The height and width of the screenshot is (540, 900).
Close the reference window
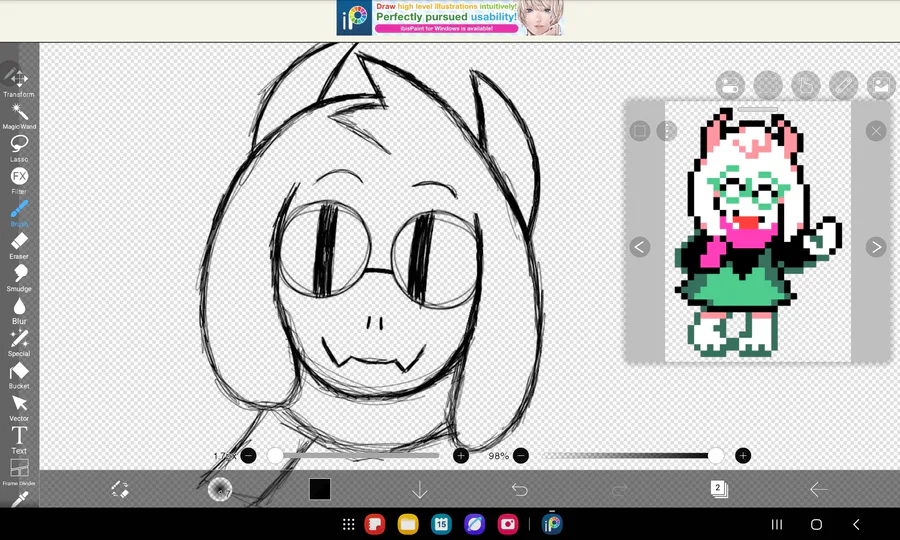(876, 131)
